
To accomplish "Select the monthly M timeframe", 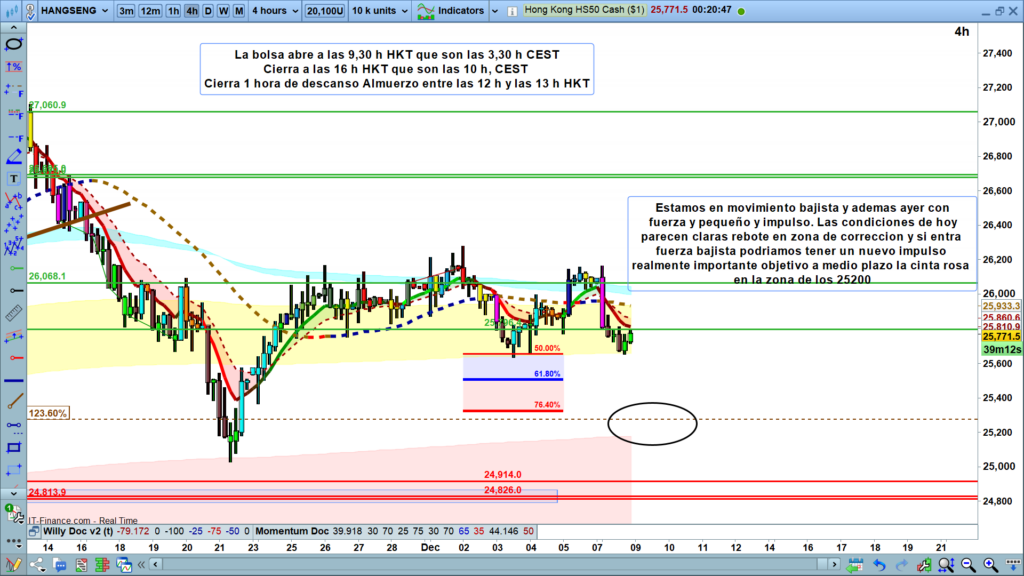I will [236, 11].
